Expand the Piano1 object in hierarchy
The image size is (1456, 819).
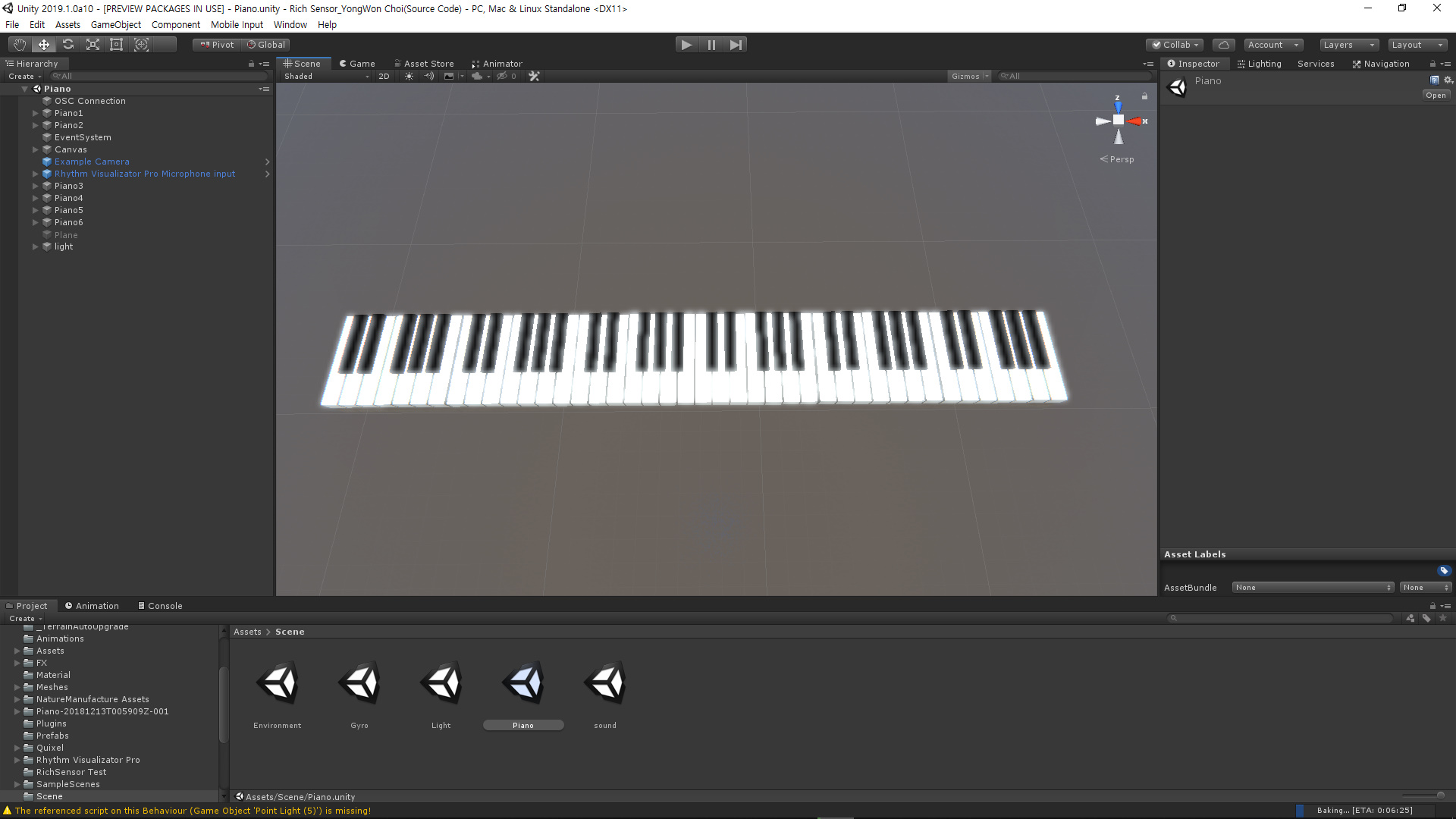35,113
